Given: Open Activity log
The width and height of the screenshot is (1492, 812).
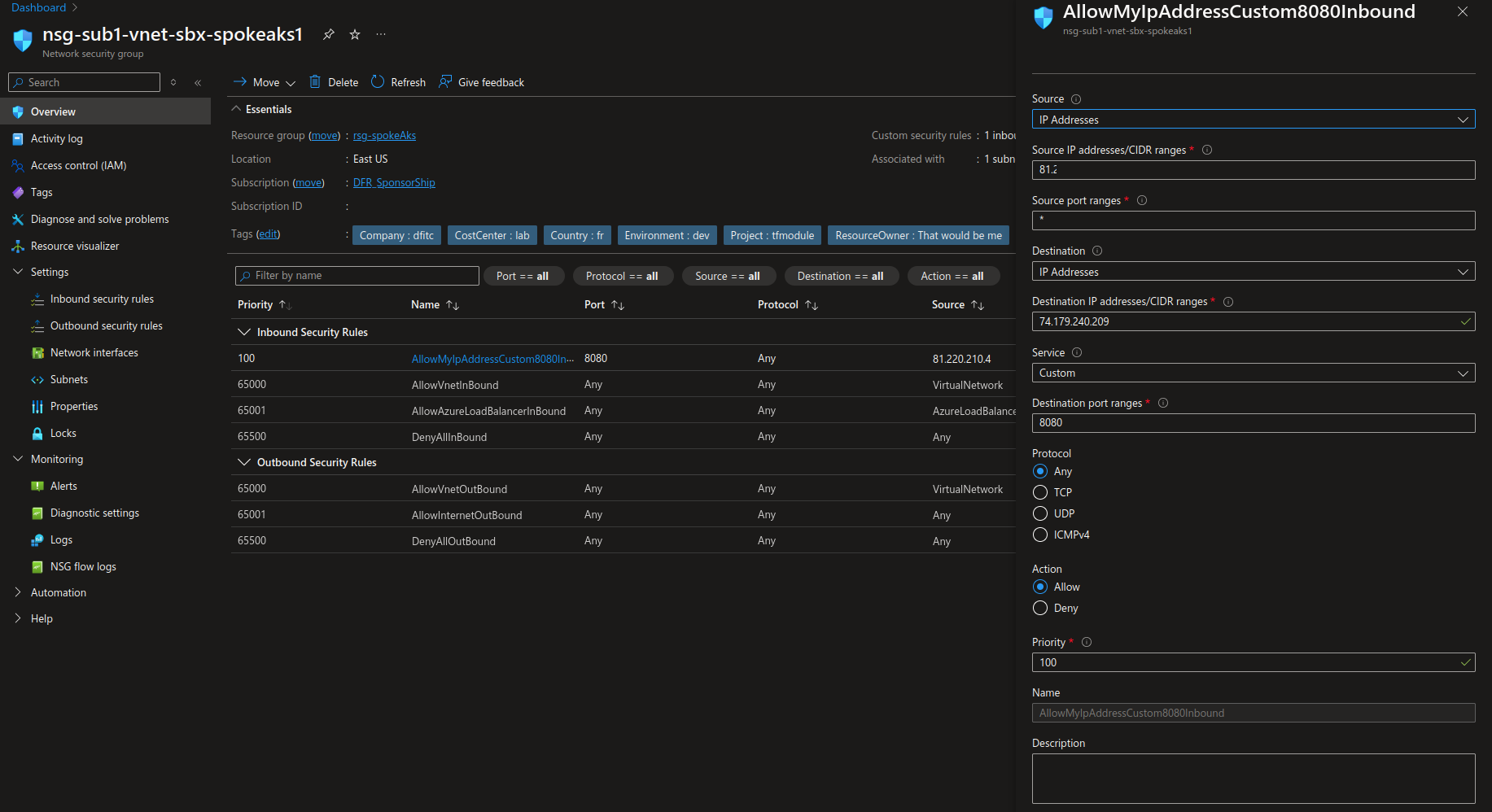Looking at the screenshot, I should 56,138.
